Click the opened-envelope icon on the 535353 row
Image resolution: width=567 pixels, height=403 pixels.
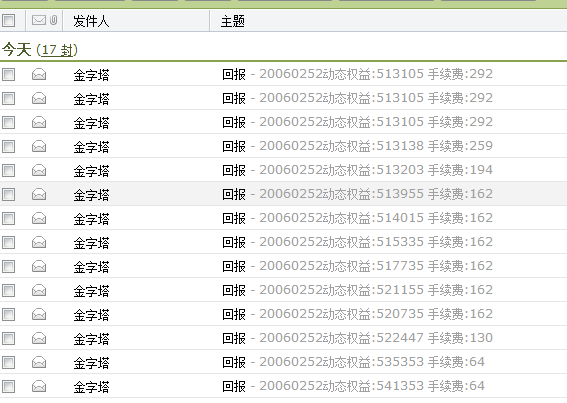click(39, 362)
